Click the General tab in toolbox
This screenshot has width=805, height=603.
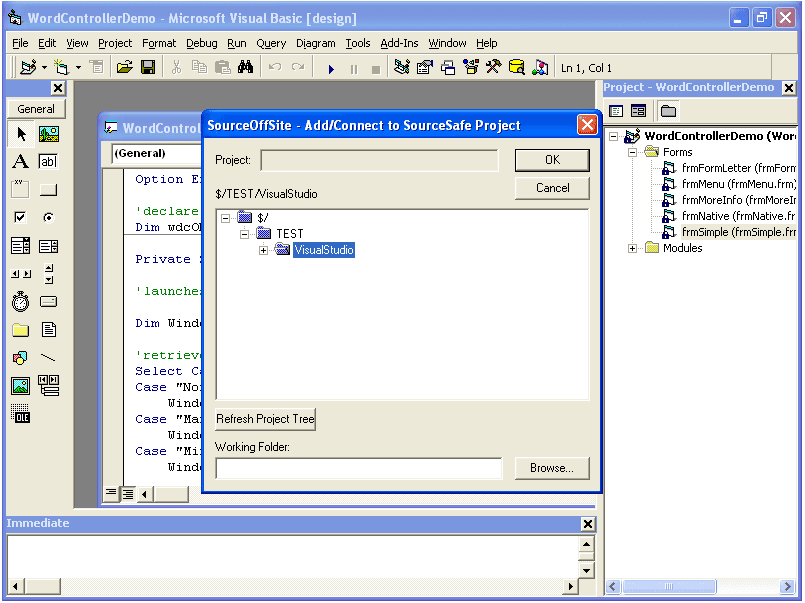point(36,109)
